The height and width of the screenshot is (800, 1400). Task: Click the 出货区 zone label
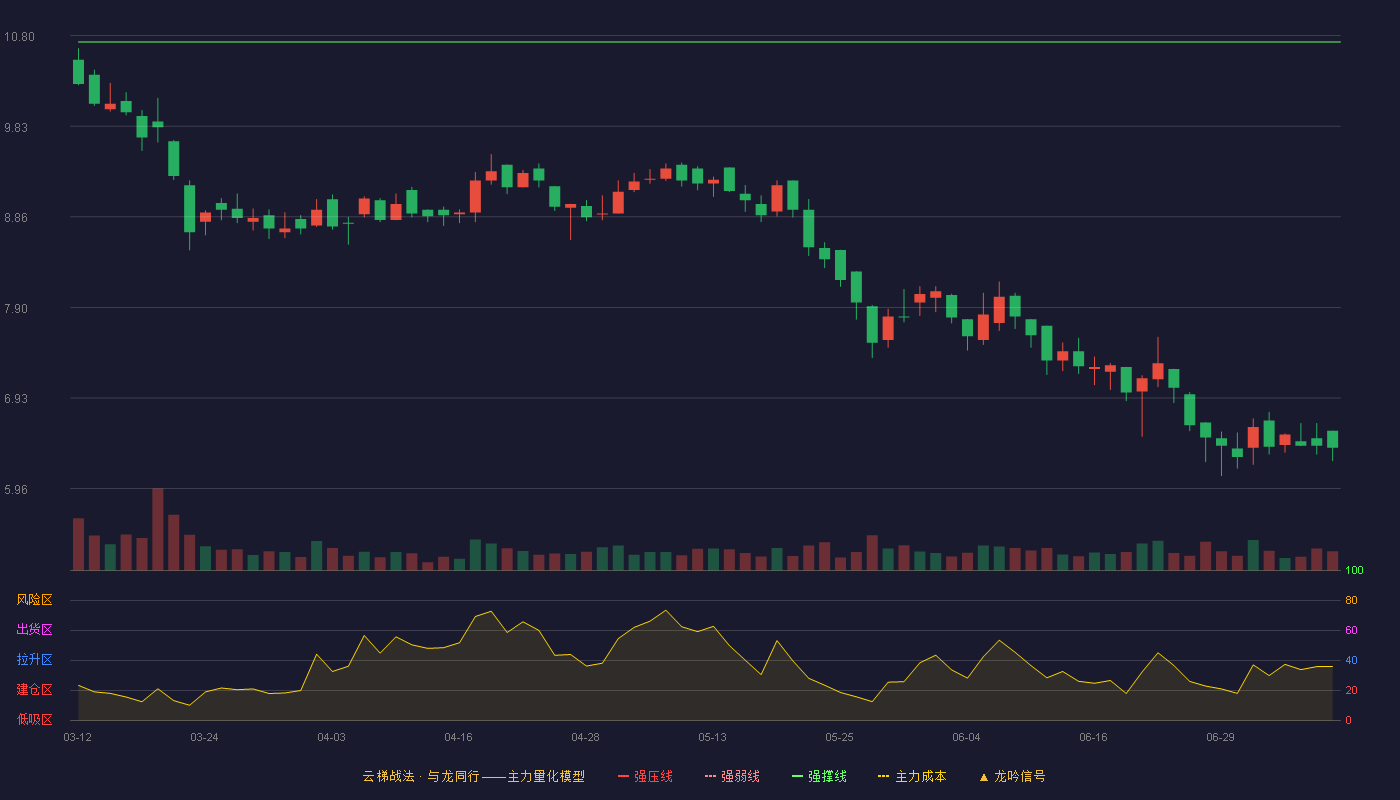click(x=34, y=630)
